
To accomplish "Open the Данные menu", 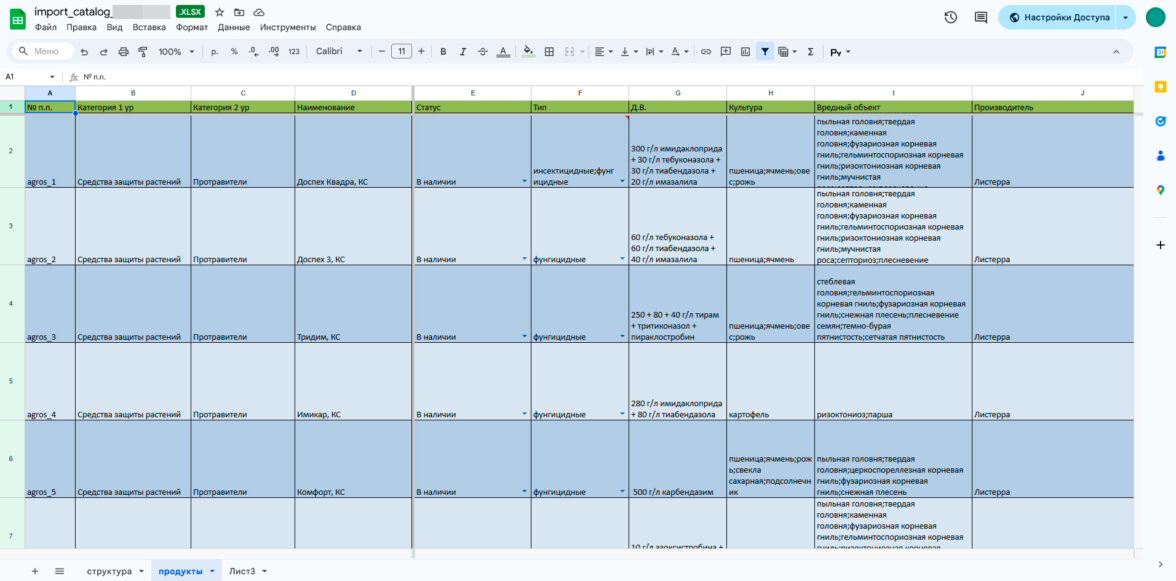I will click(233, 27).
